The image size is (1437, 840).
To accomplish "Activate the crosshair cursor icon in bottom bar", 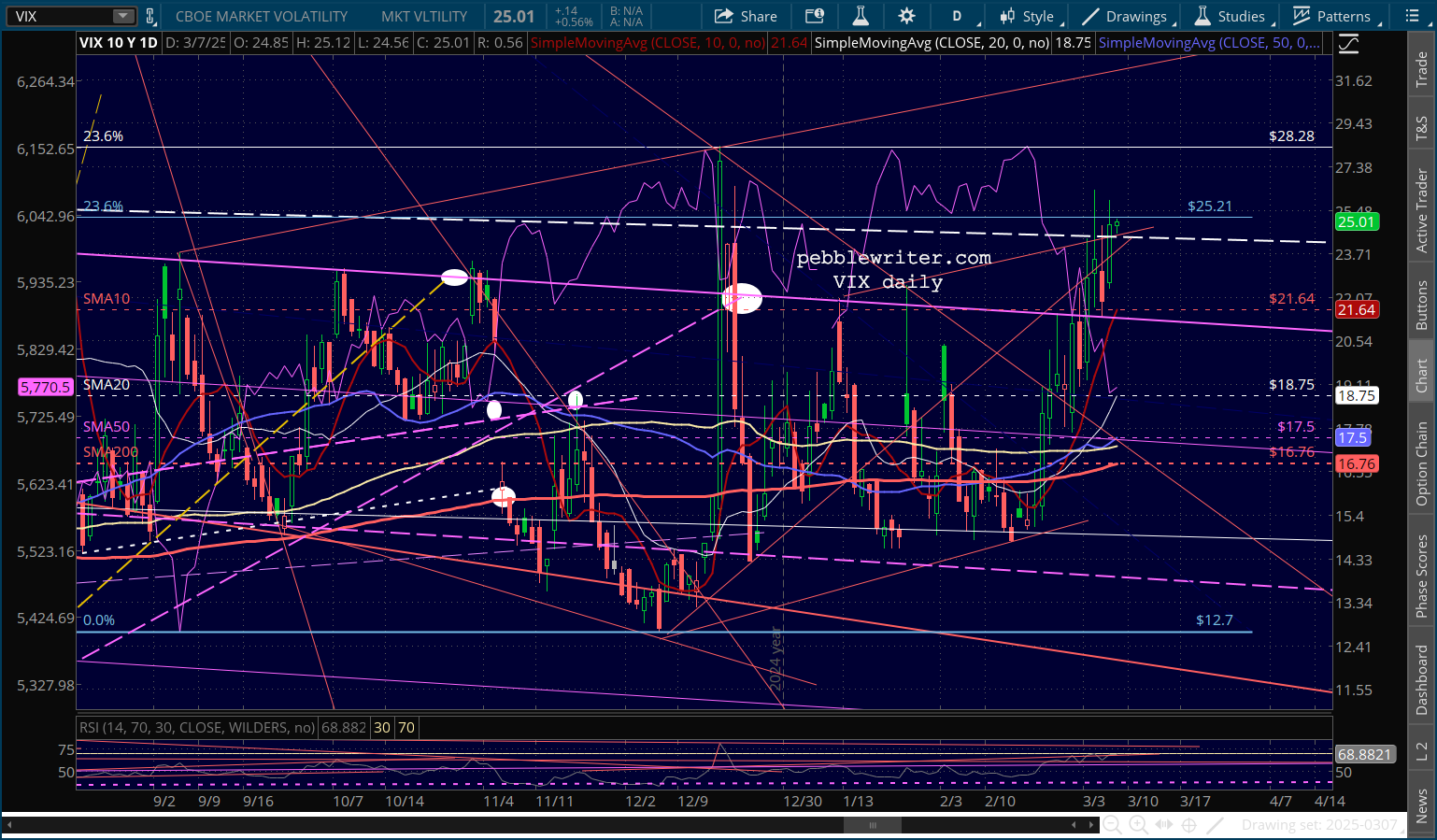I will (1188, 825).
